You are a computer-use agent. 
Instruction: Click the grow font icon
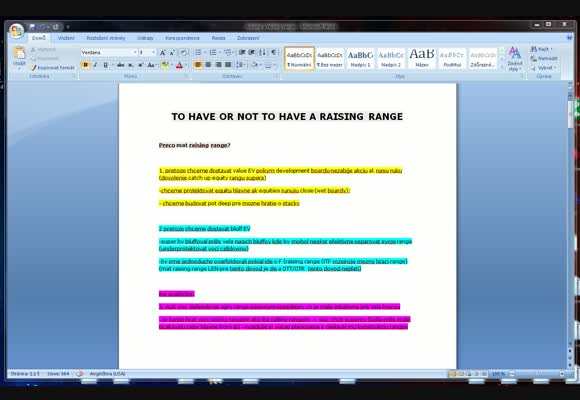(162, 53)
